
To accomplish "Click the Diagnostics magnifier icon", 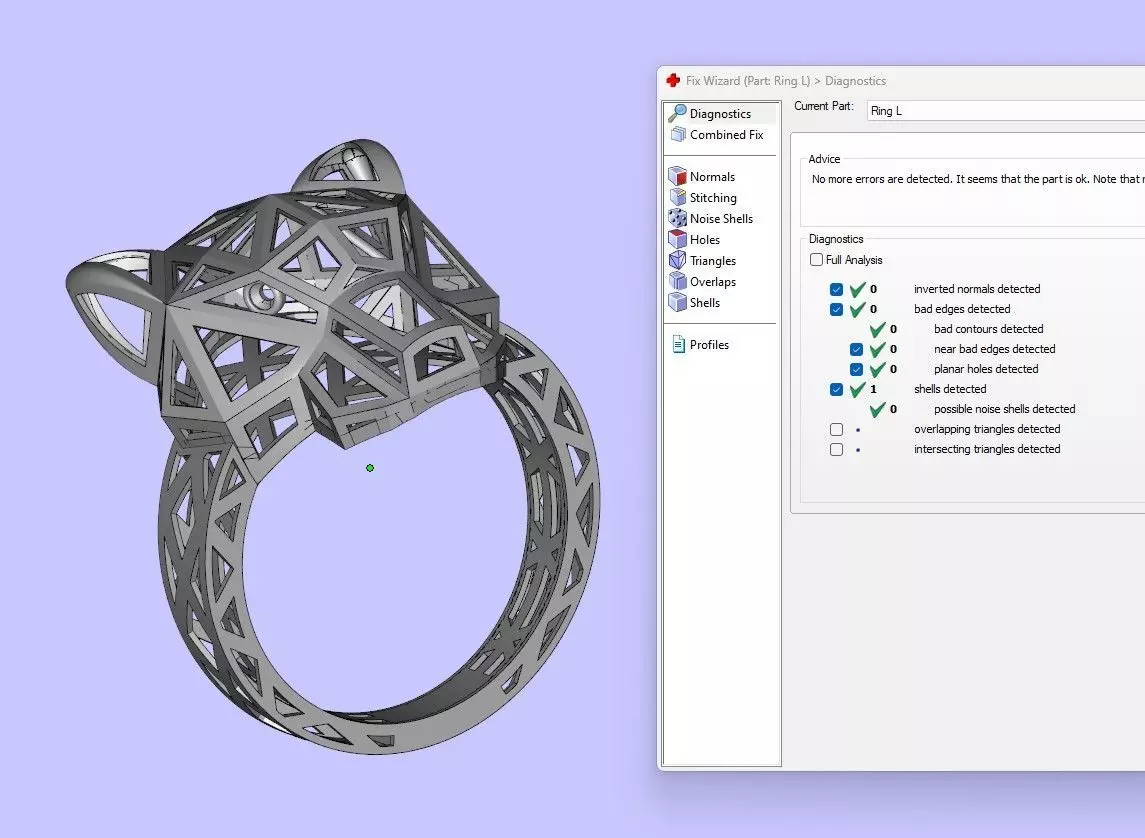I will click(678, 113).
